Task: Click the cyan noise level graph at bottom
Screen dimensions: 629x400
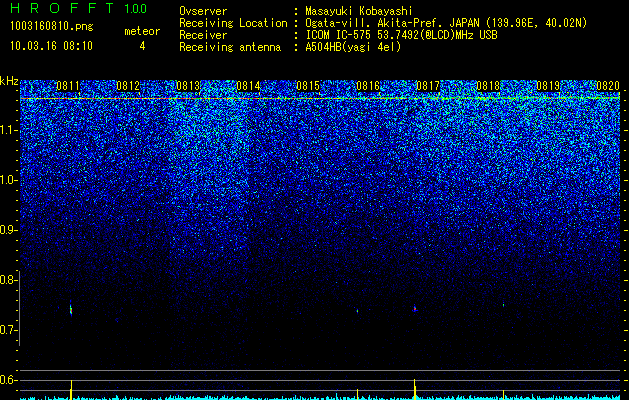Action: click(x=320, y=398)
